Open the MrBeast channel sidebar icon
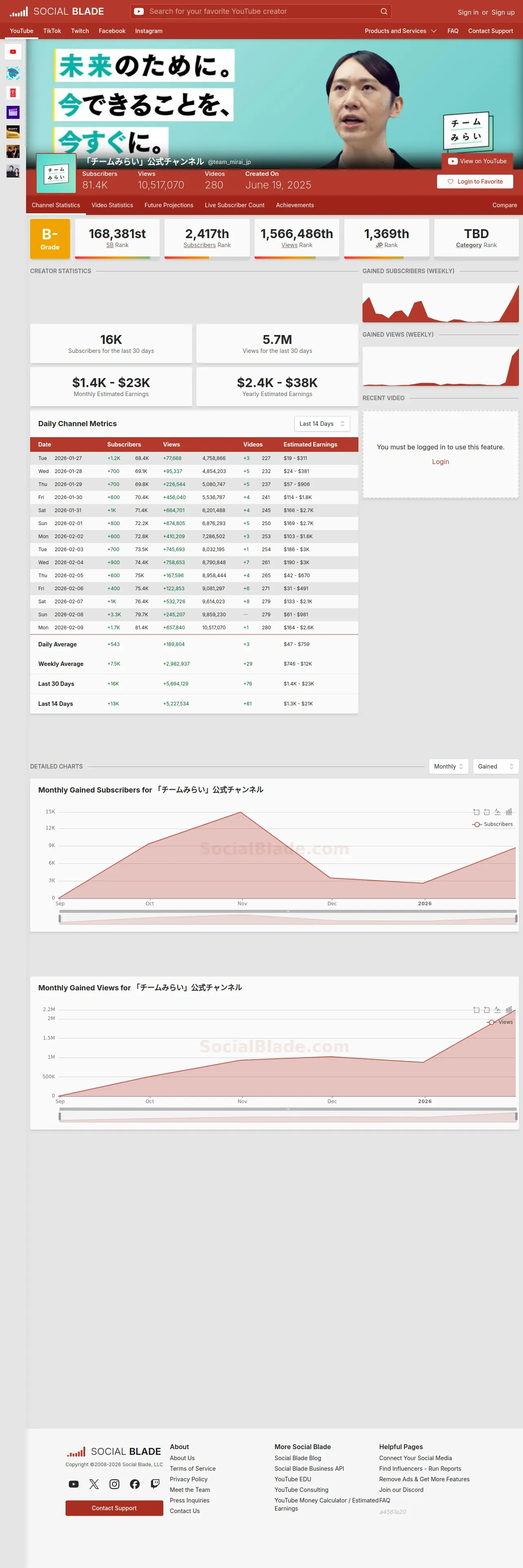Screen dimensions: 523x1568 pos(13,74)
